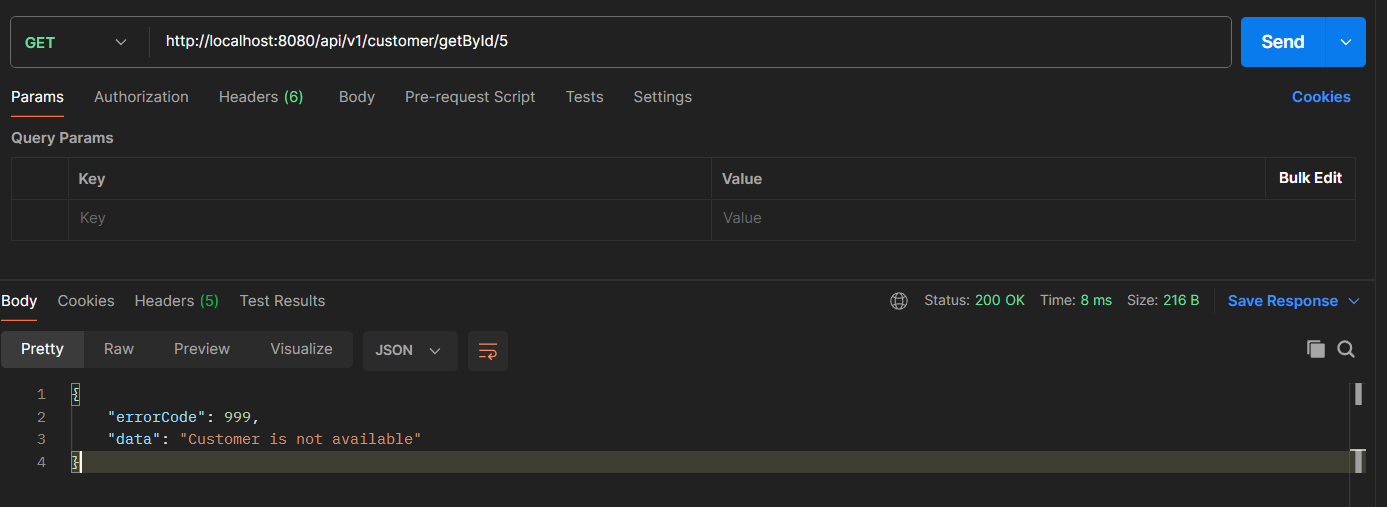Viewport: 1387px width, 507px height.
Task: Toggle word wrap icon in response
Action: point(488,351)
